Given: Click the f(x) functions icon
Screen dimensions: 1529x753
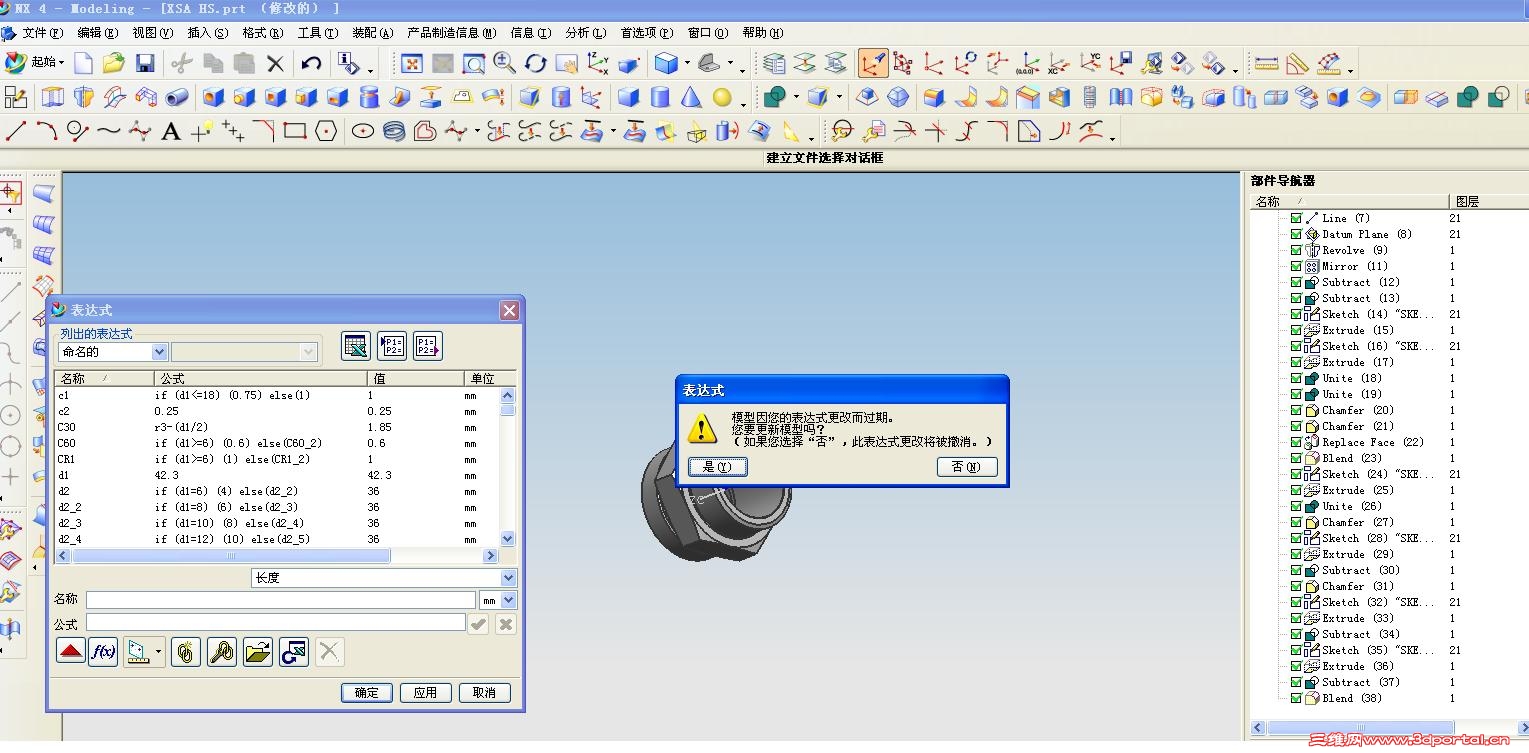Looking at the screenshot, I should (103, 652).
